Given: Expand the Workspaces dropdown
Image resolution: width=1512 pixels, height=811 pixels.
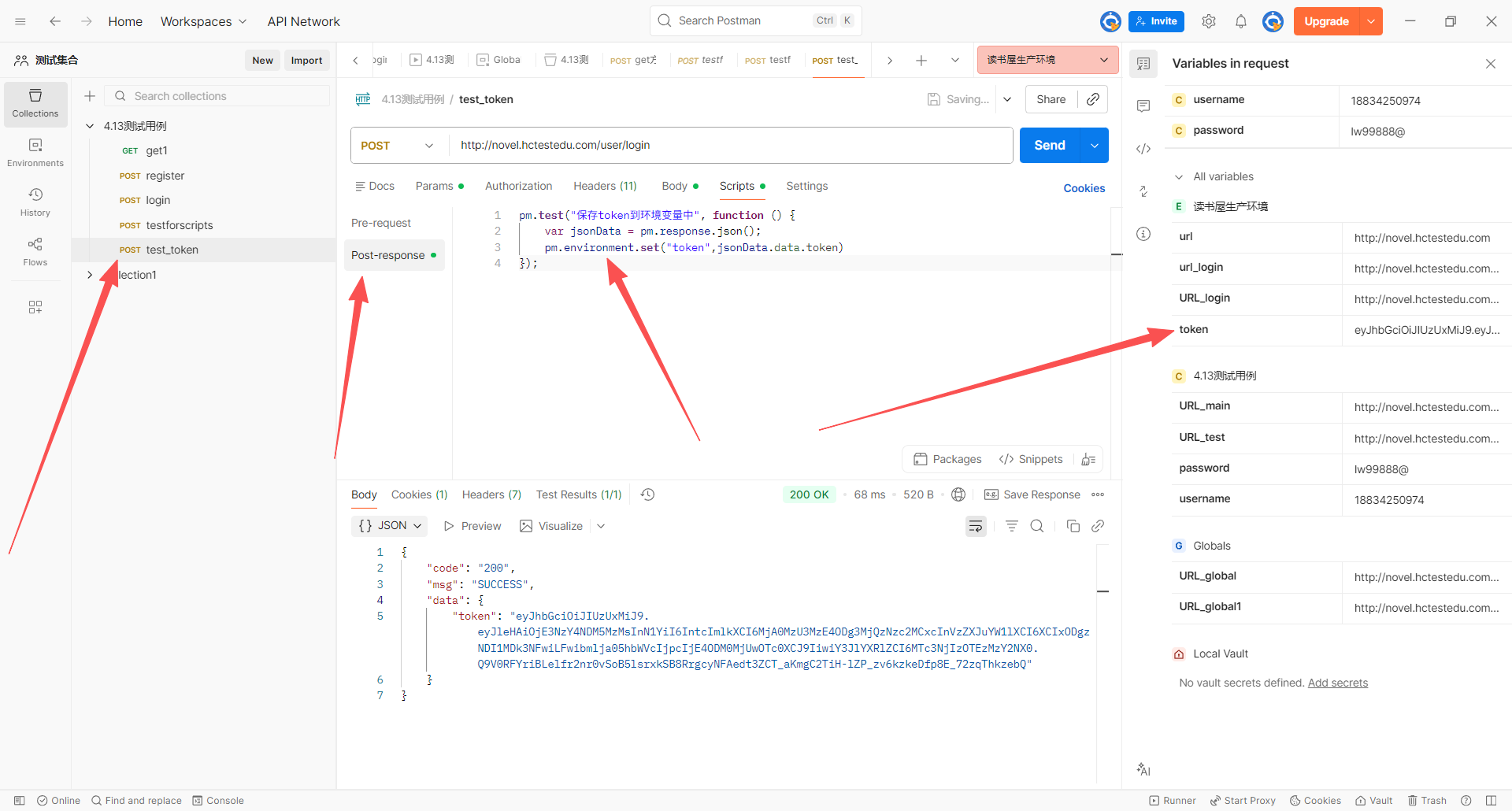Looking at the screenshot, I should (203, 21).
